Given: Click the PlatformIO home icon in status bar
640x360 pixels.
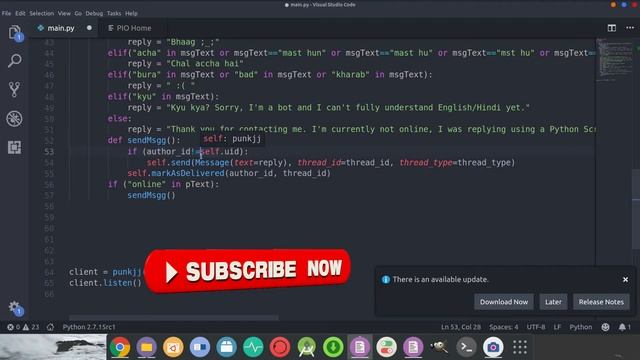Looking at the screenshot, I should point(50,327).
